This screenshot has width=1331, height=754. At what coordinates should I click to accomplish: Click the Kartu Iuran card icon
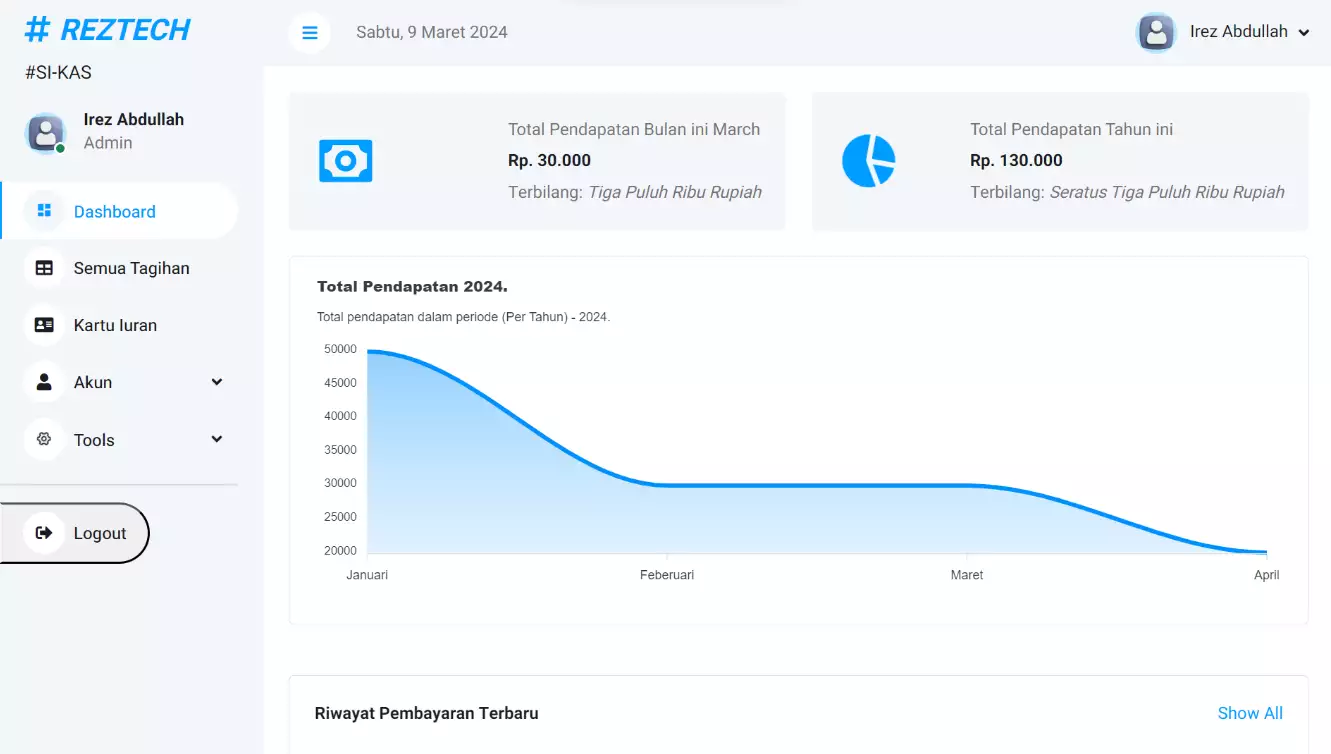(44, 325)
